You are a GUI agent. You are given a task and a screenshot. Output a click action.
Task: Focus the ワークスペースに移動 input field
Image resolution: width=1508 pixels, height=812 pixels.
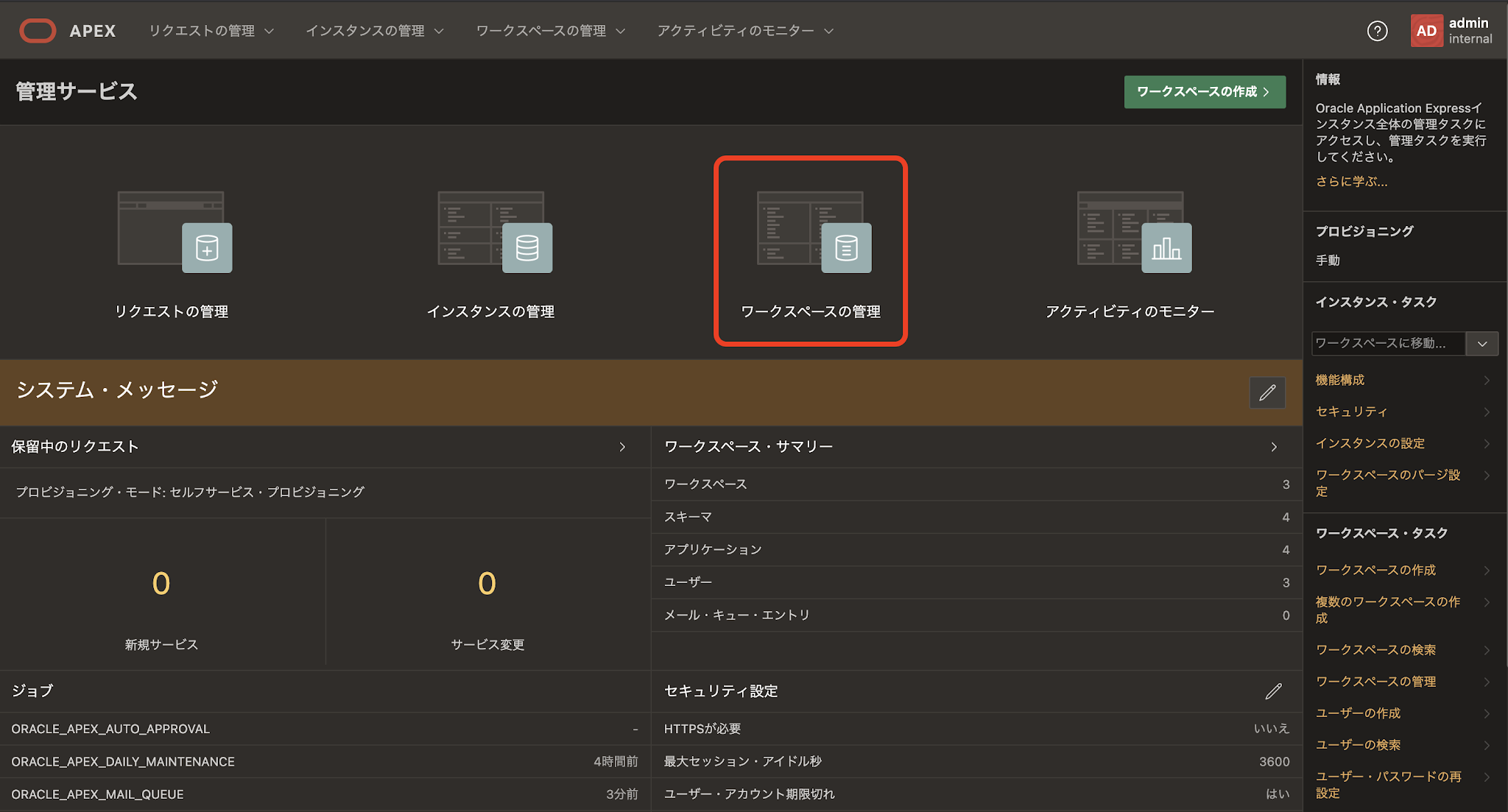pyautogui.click(x=1388, y=344)
